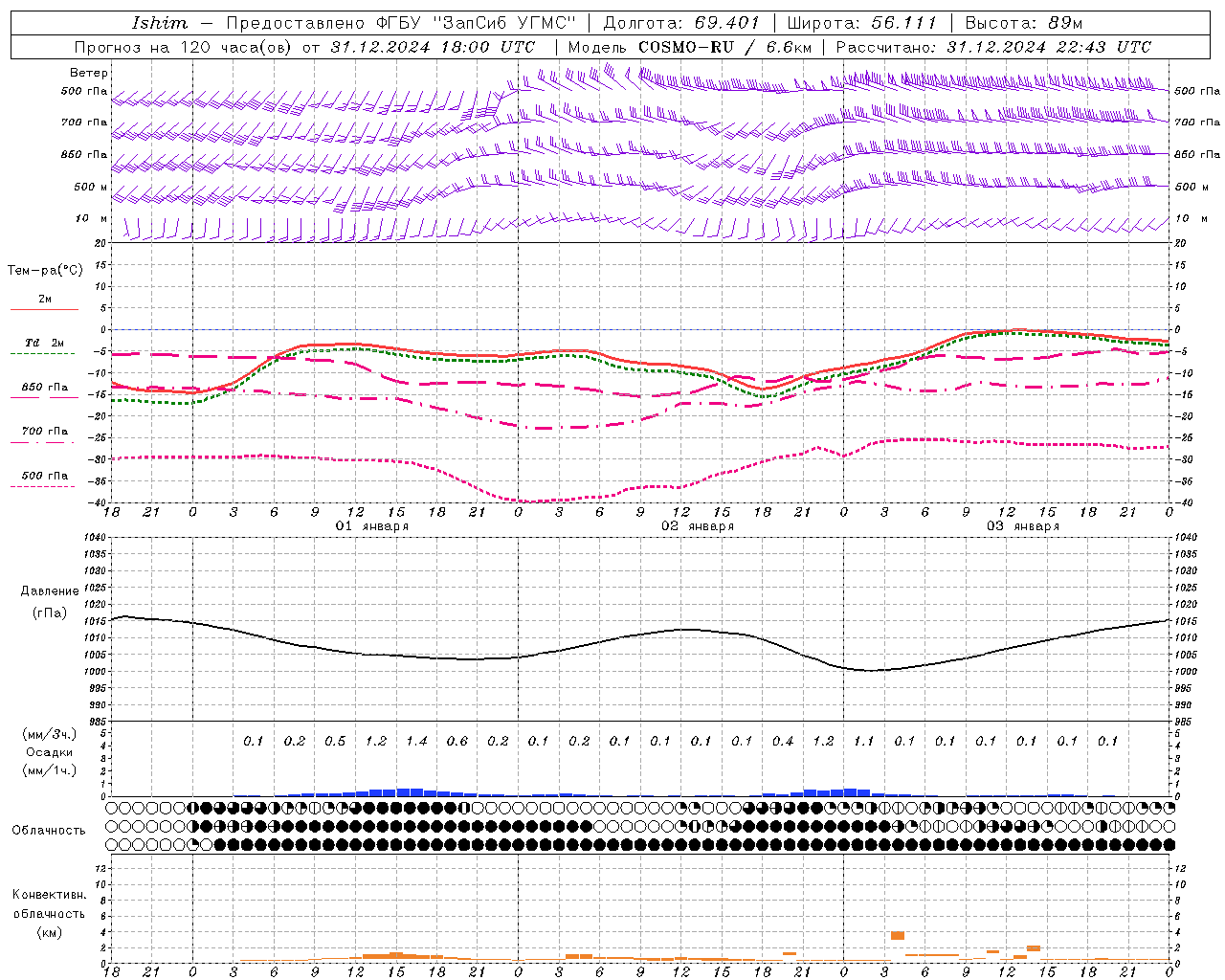Select the "Модель COSMO-RU / 6.6км" model text

click(690, 47)
